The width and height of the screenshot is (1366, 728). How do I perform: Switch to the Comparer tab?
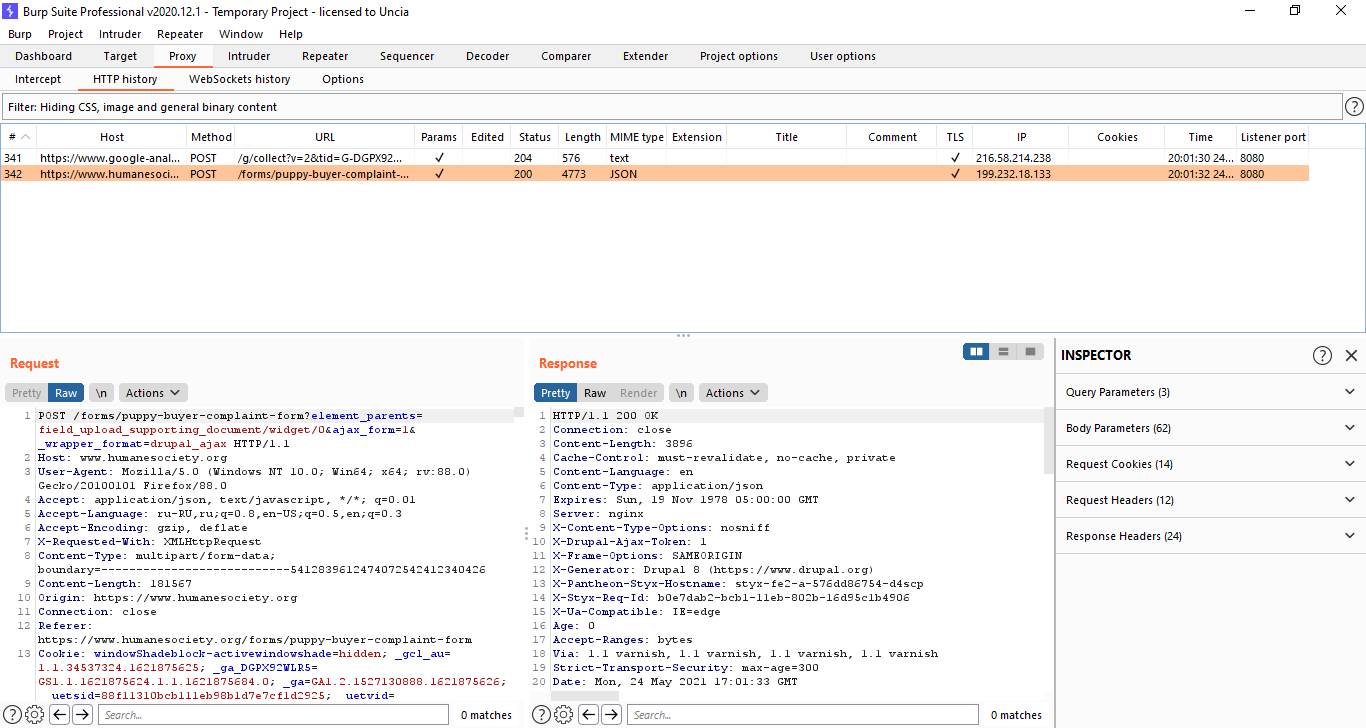(x=566, y=56)
